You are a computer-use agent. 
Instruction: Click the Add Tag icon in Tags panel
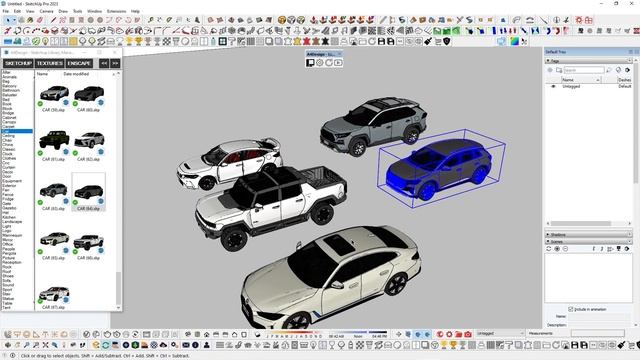point(550,70)
